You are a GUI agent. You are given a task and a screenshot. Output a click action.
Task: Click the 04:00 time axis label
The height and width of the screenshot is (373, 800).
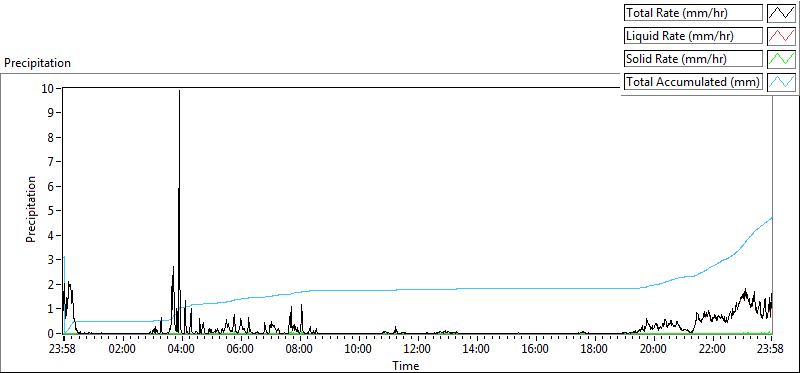(181, 350)
